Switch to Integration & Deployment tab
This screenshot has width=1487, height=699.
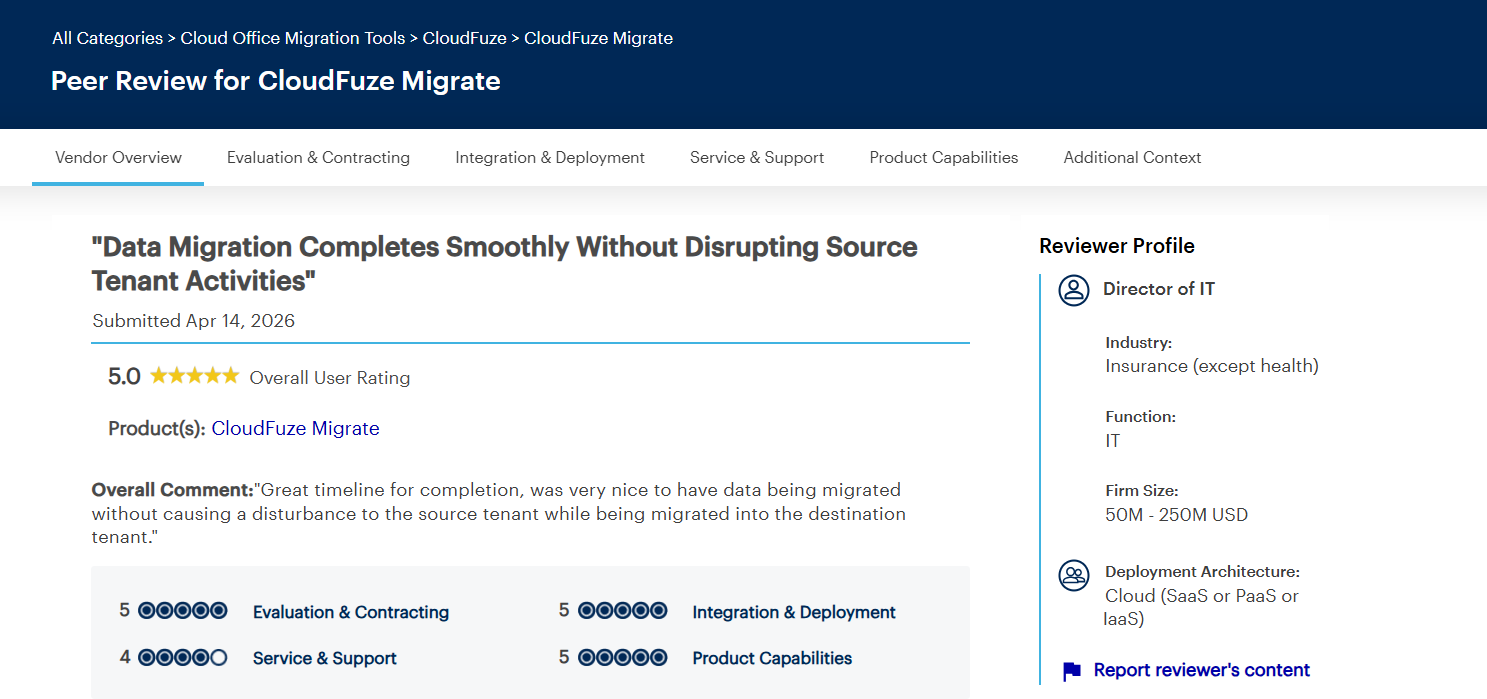pos(550,157)
